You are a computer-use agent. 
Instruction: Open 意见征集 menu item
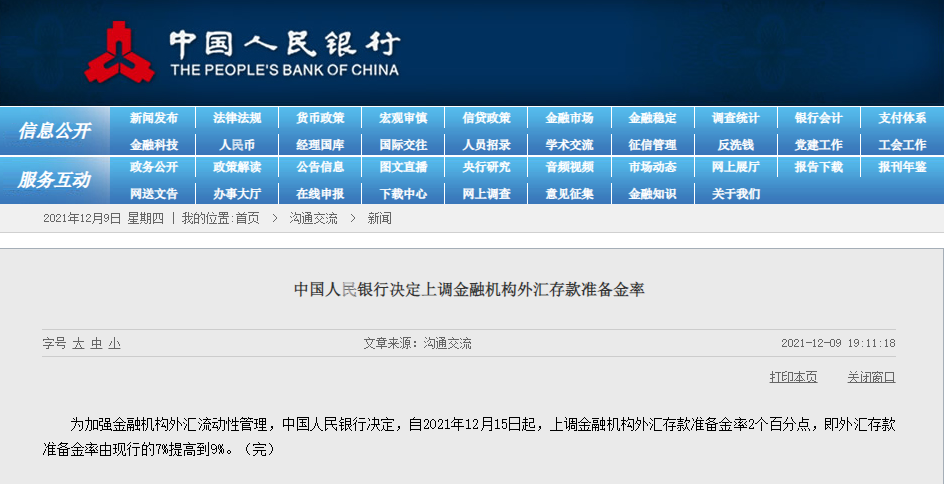(x=570, y=194)
